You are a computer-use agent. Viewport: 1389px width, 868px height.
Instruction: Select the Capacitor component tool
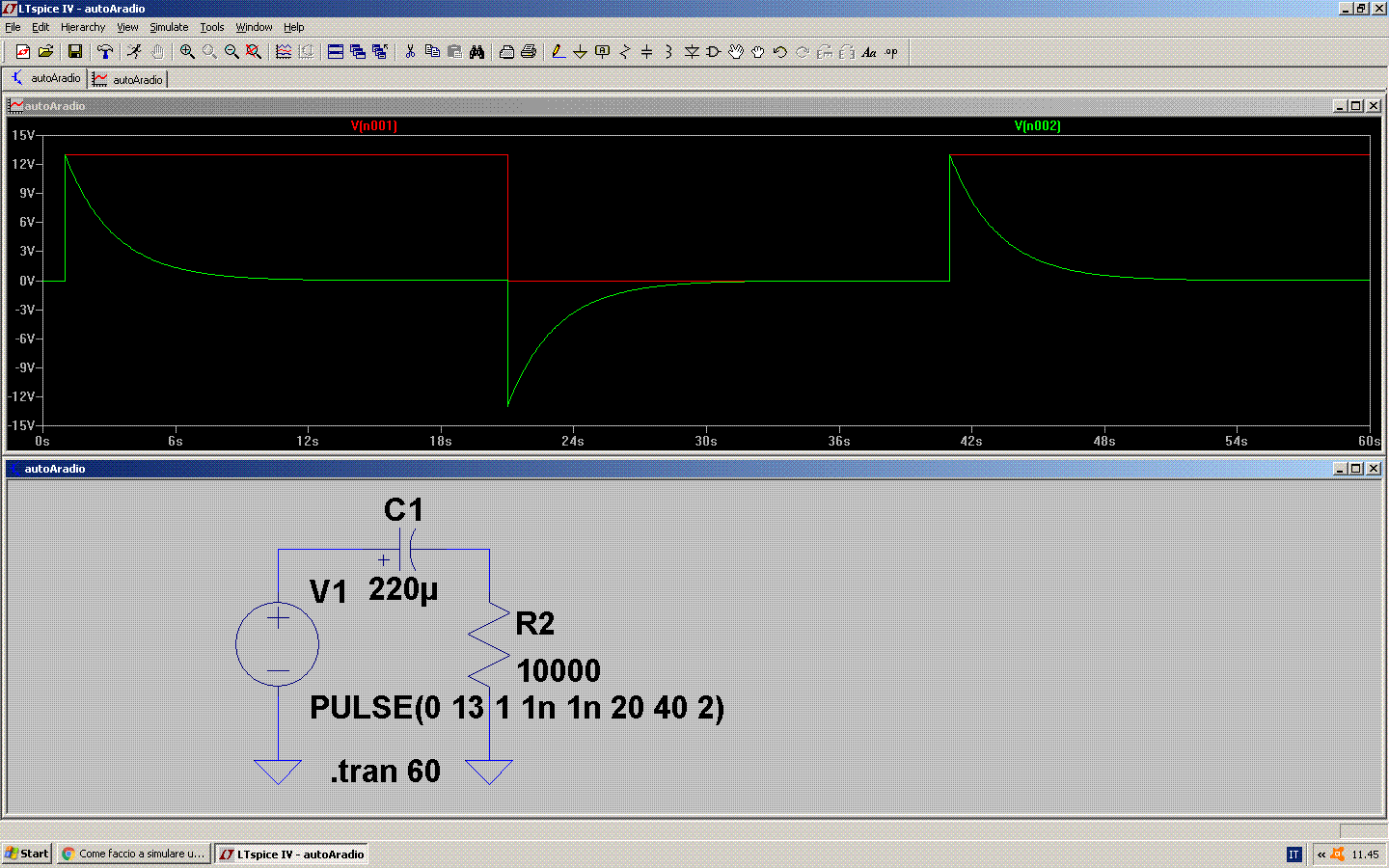(646, 52)
